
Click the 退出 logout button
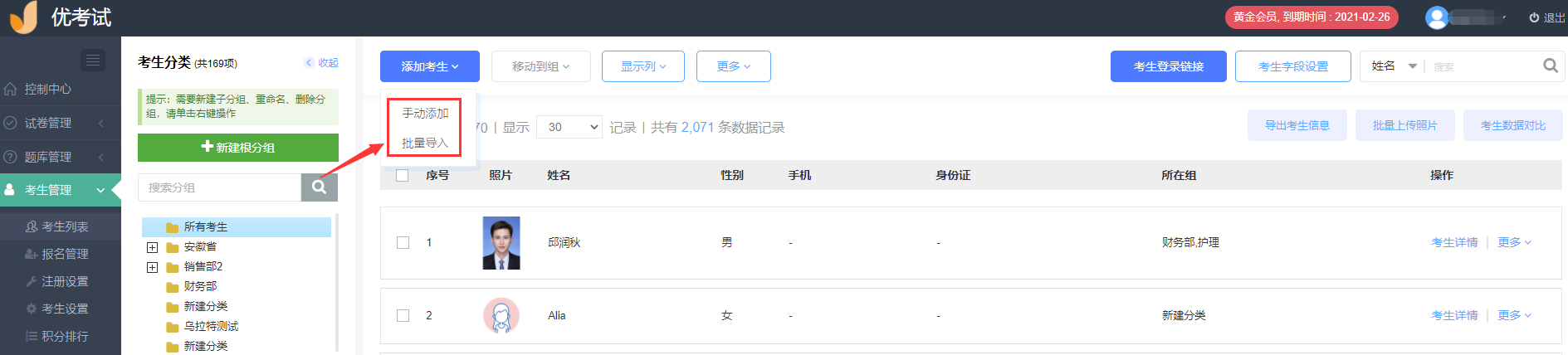1547,17
